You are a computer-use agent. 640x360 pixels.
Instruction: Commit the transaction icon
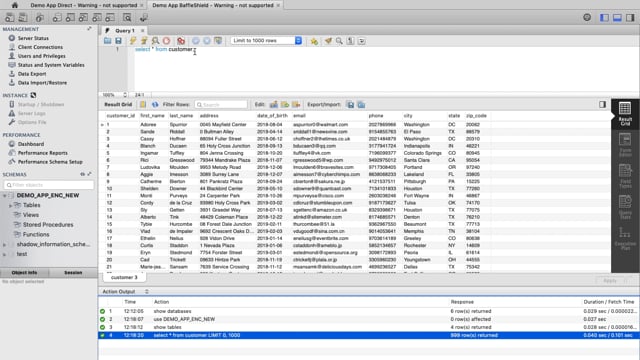pos(196,41)
